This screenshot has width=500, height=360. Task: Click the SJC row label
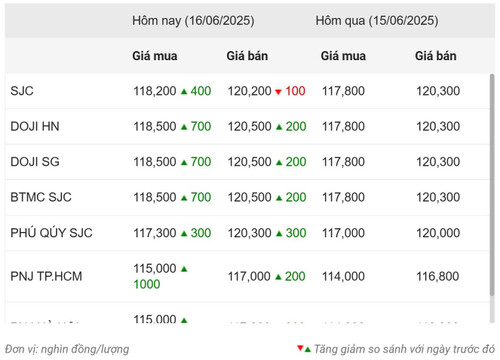coord(22,91)
